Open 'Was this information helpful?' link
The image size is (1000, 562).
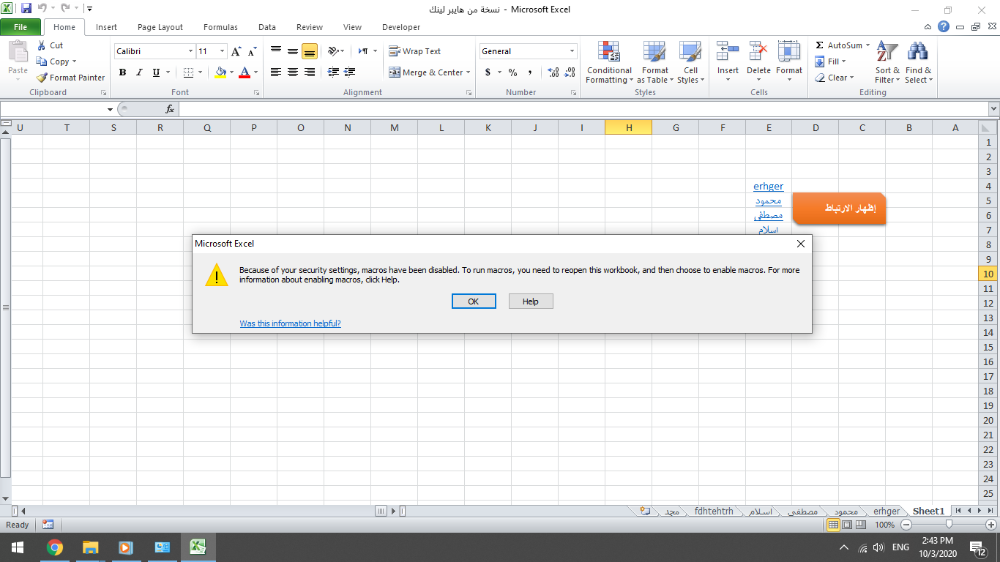click(x=290, y=323)
